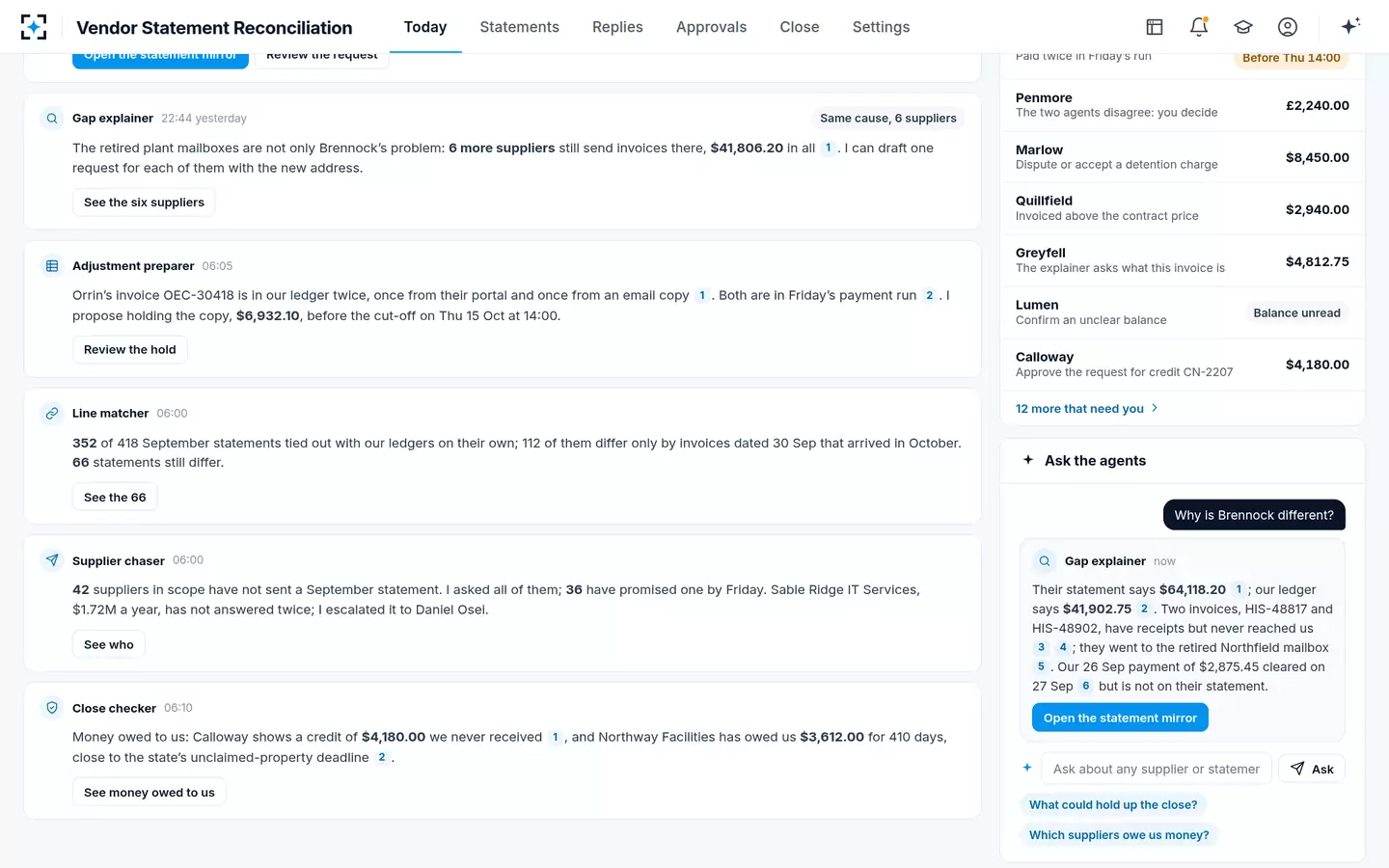Open the notifications bell
Screen dimensions: 1389x868
pyautogui.click(x=1199, y=27)
